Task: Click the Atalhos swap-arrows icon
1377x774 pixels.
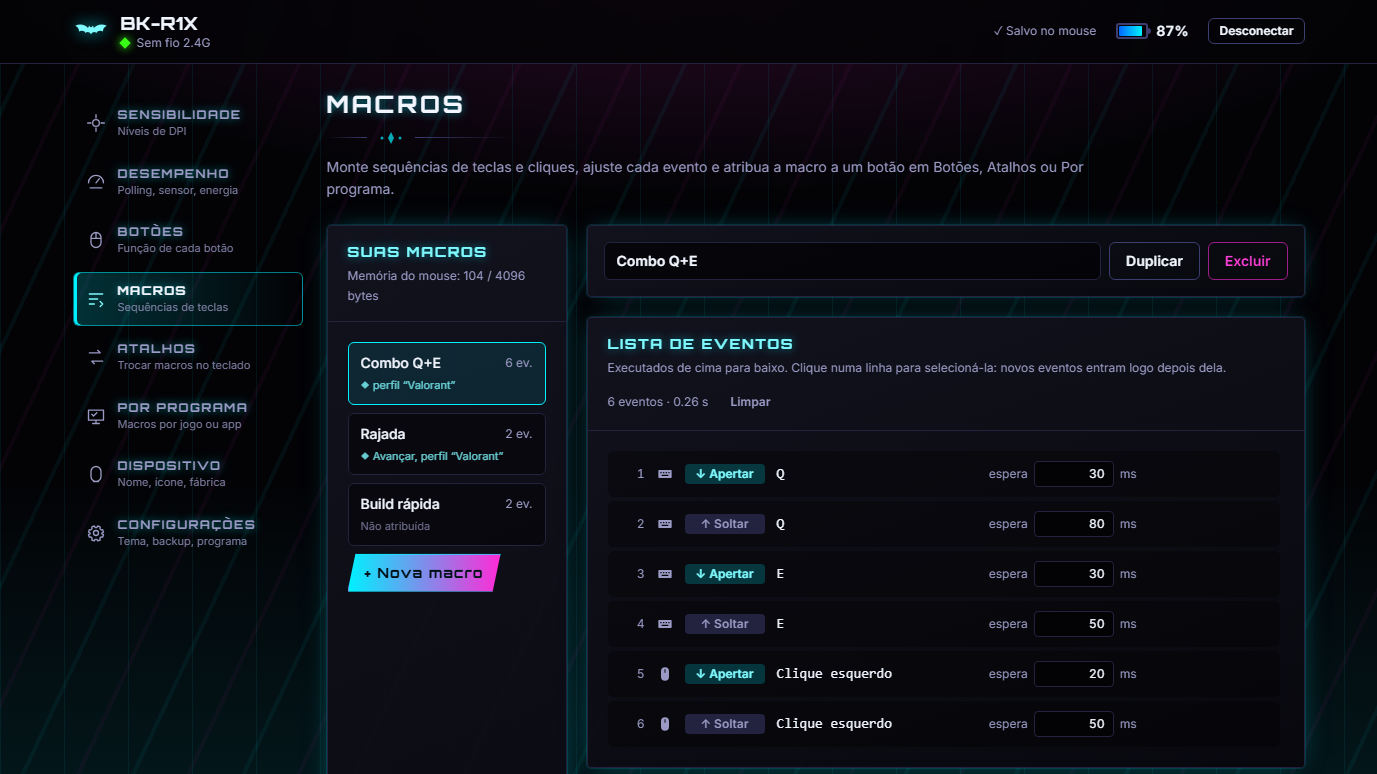Action: point(96,357)
